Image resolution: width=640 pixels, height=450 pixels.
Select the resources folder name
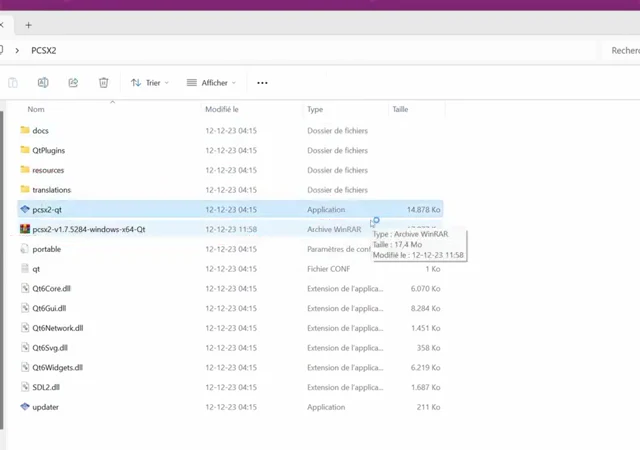pos(48,170)
